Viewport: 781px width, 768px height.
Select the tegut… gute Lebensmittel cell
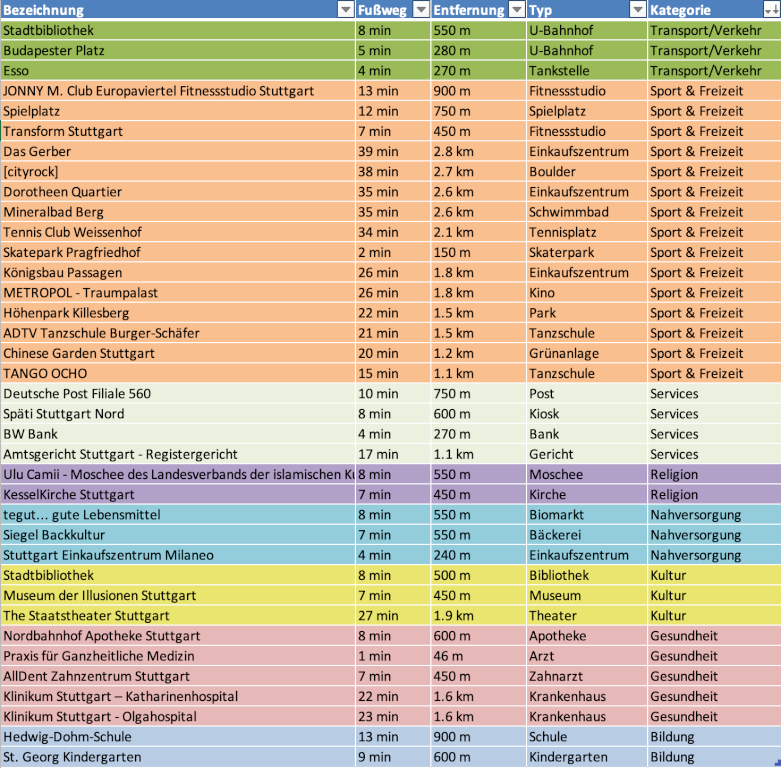tap(178, 514)
